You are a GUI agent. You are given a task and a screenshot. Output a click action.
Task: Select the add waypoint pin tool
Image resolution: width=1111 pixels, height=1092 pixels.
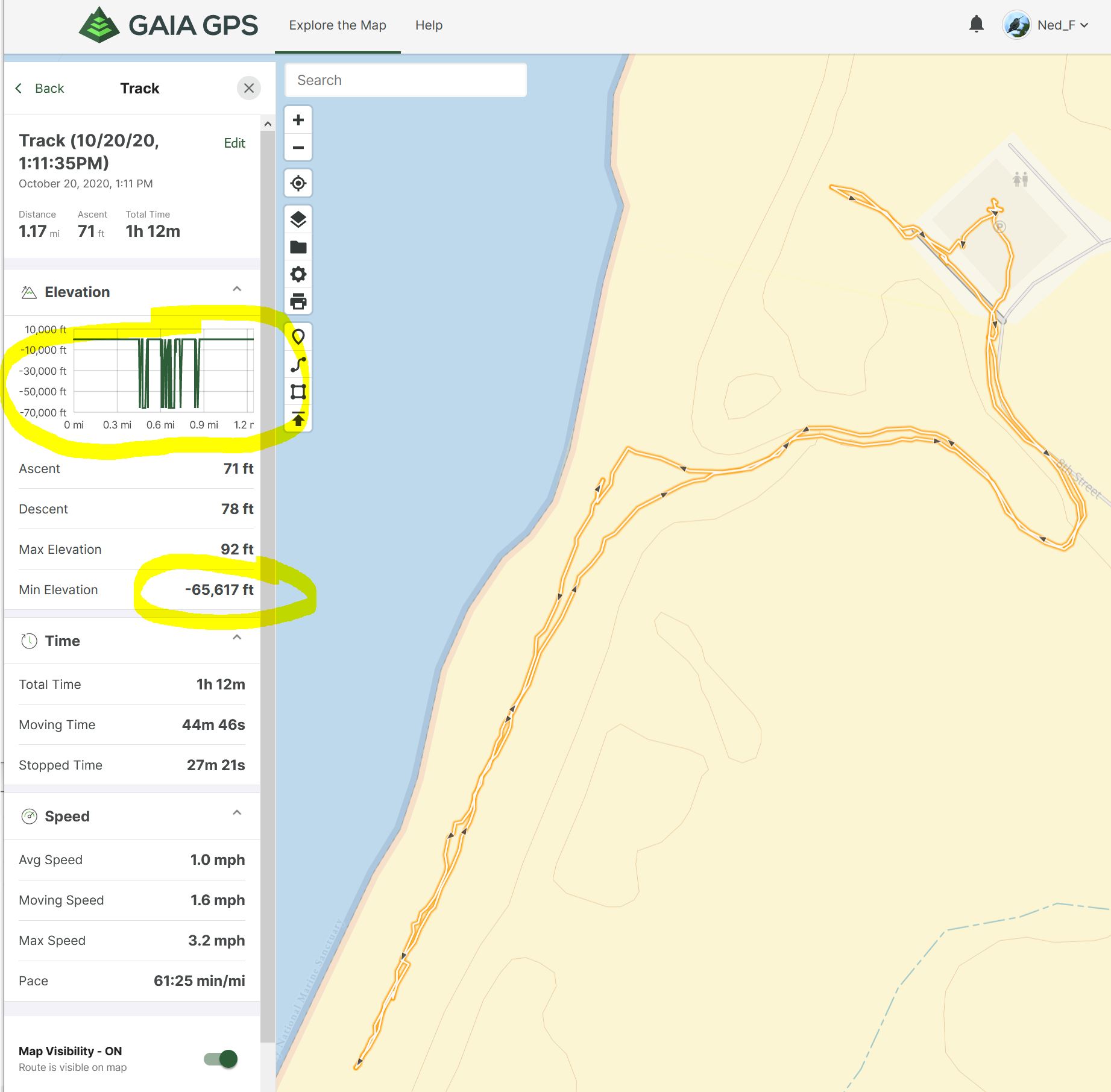pyautogui.click(x=298, y=337)
